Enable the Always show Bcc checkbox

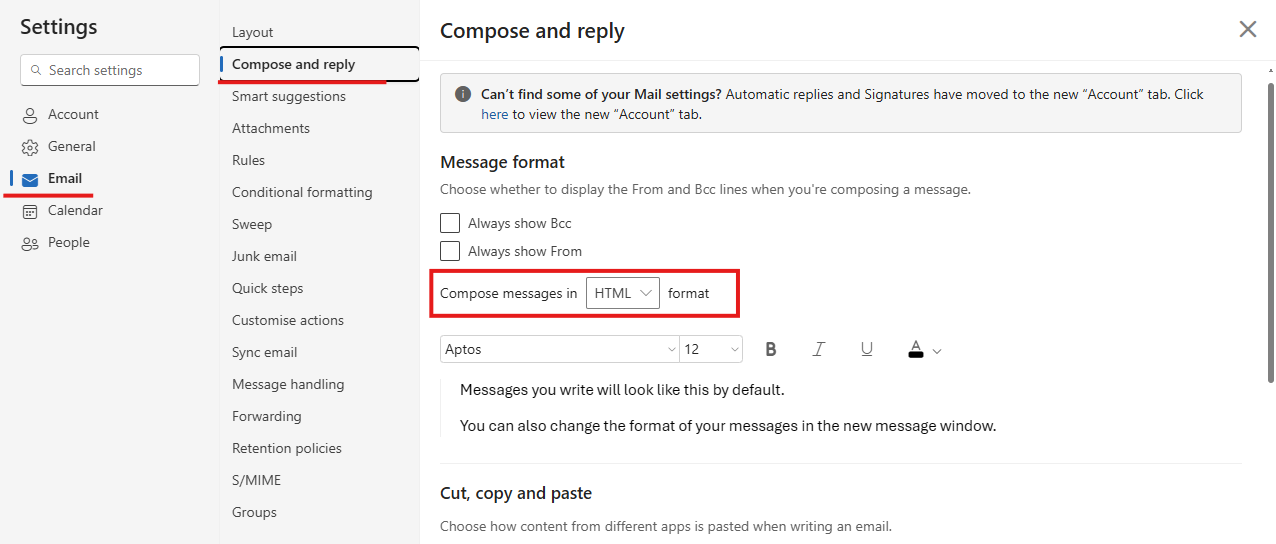[x=450, y=223]
